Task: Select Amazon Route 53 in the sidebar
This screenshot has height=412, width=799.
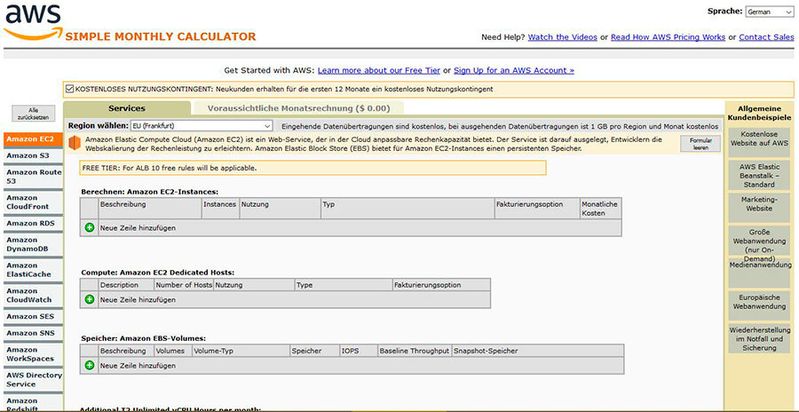Action: tap(33, 176)
